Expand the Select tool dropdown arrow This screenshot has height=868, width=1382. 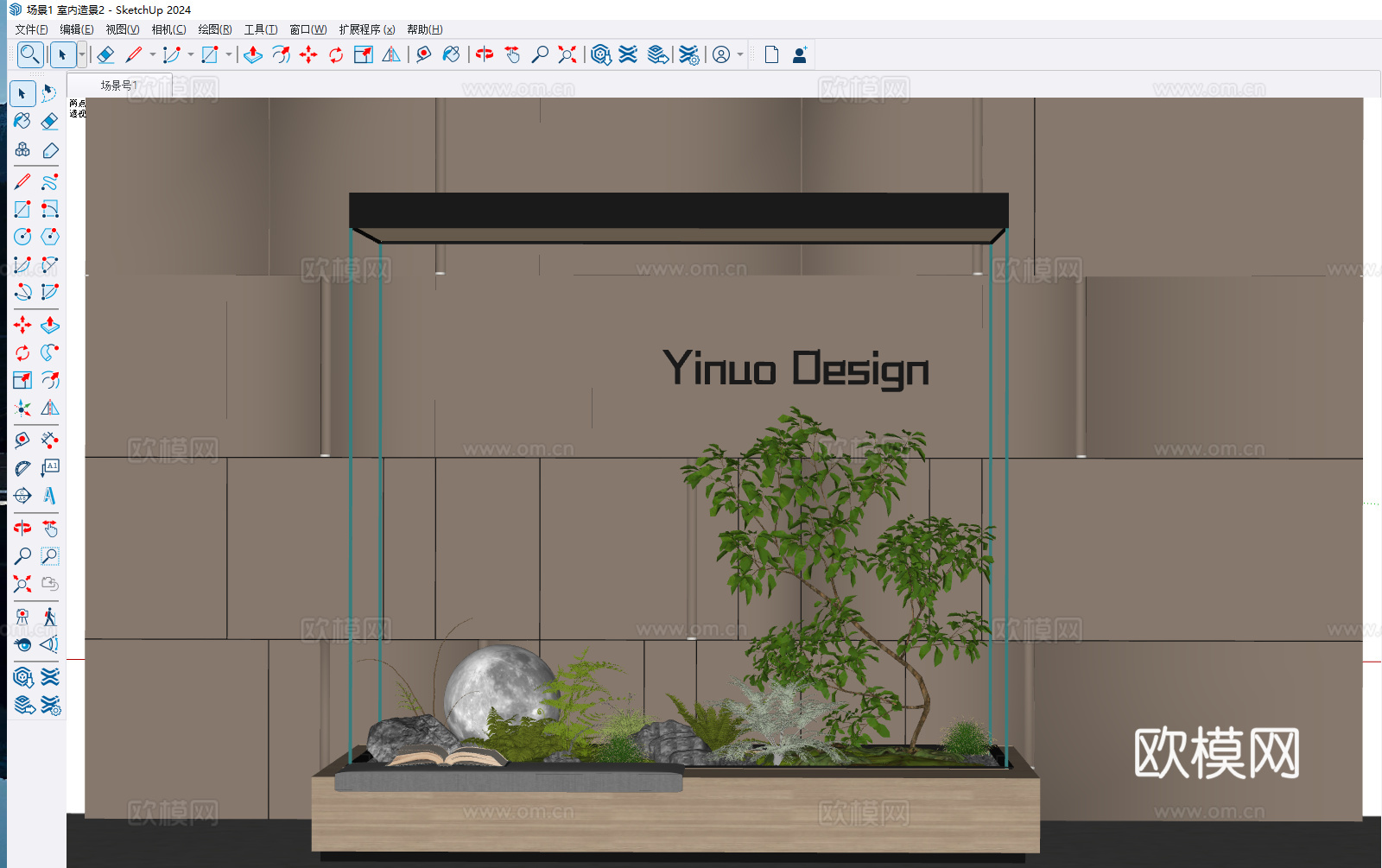click(x=82, y=54)
